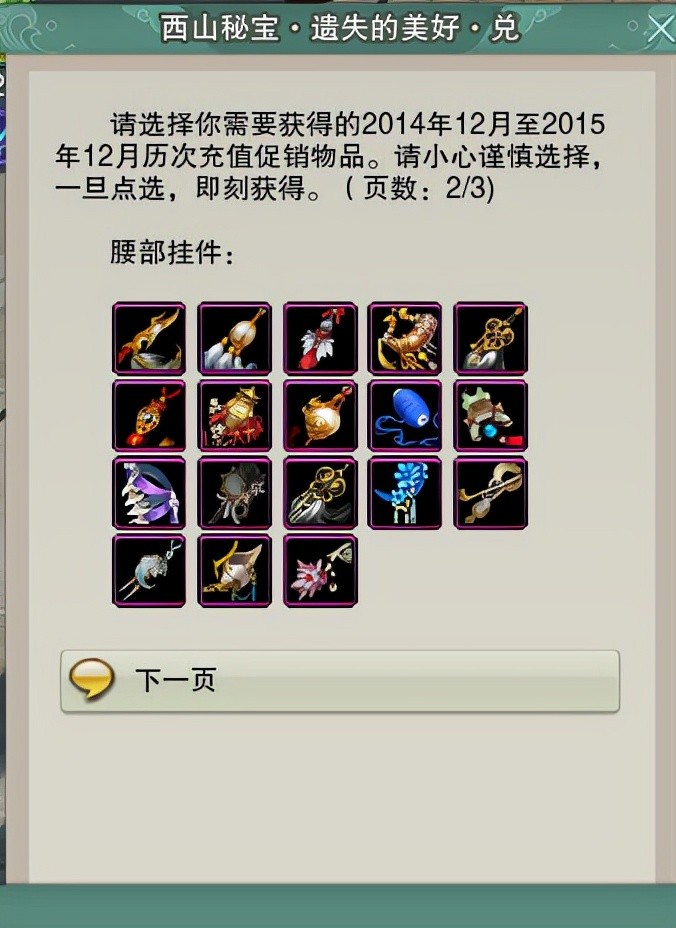The image size is (676, 928).
Task: Select the white gourd pendant icon
Action: click(x=234, y=339)
